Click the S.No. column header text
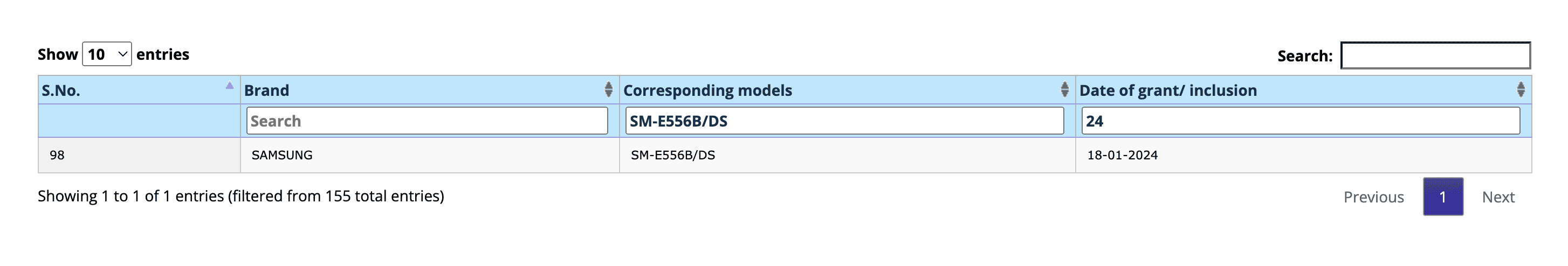The width and height of the screenshot is (1568, 266). [x=61, y=90]
